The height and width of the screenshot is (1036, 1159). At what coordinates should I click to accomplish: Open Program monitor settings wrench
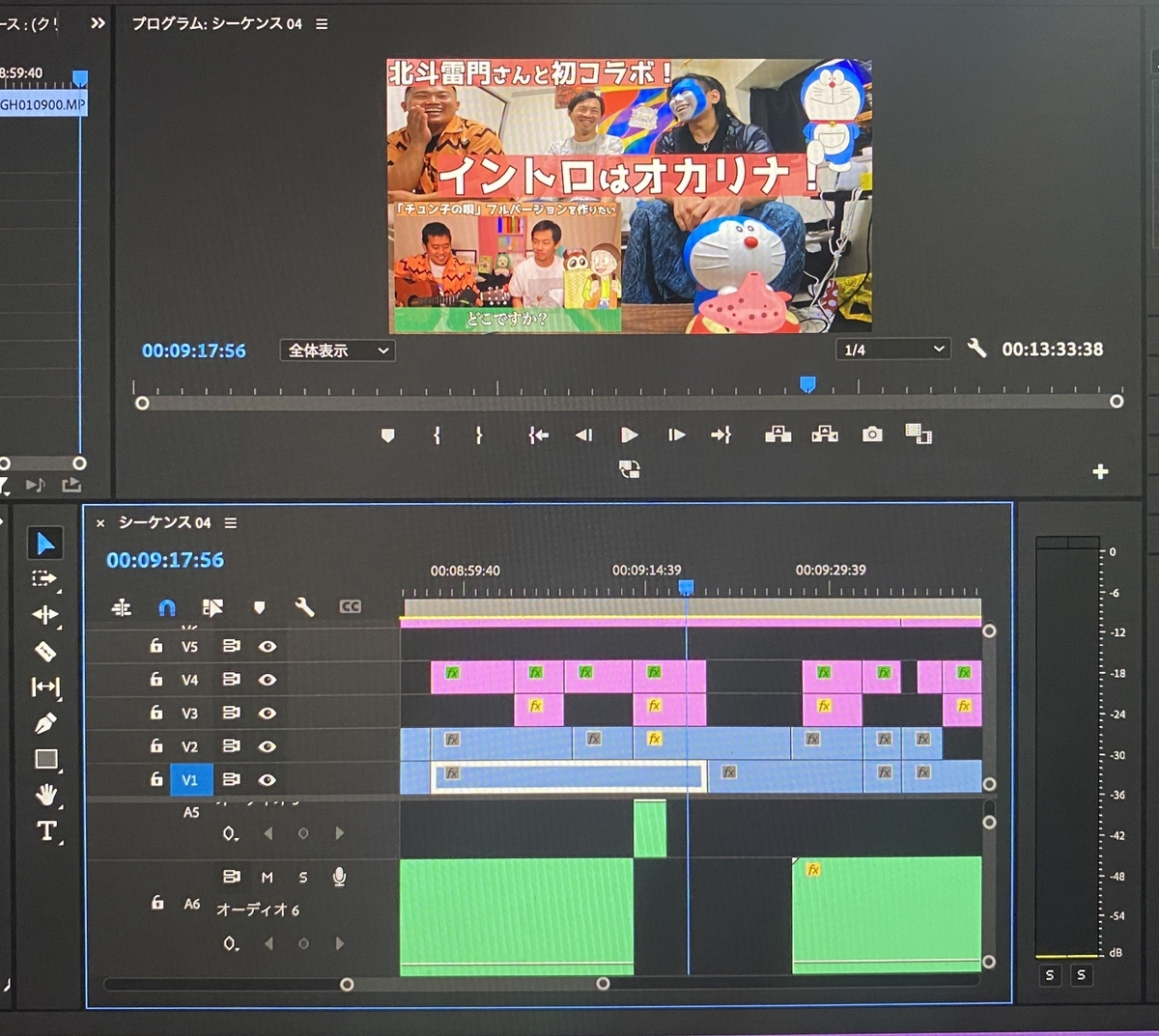click(x=976, y=349)
